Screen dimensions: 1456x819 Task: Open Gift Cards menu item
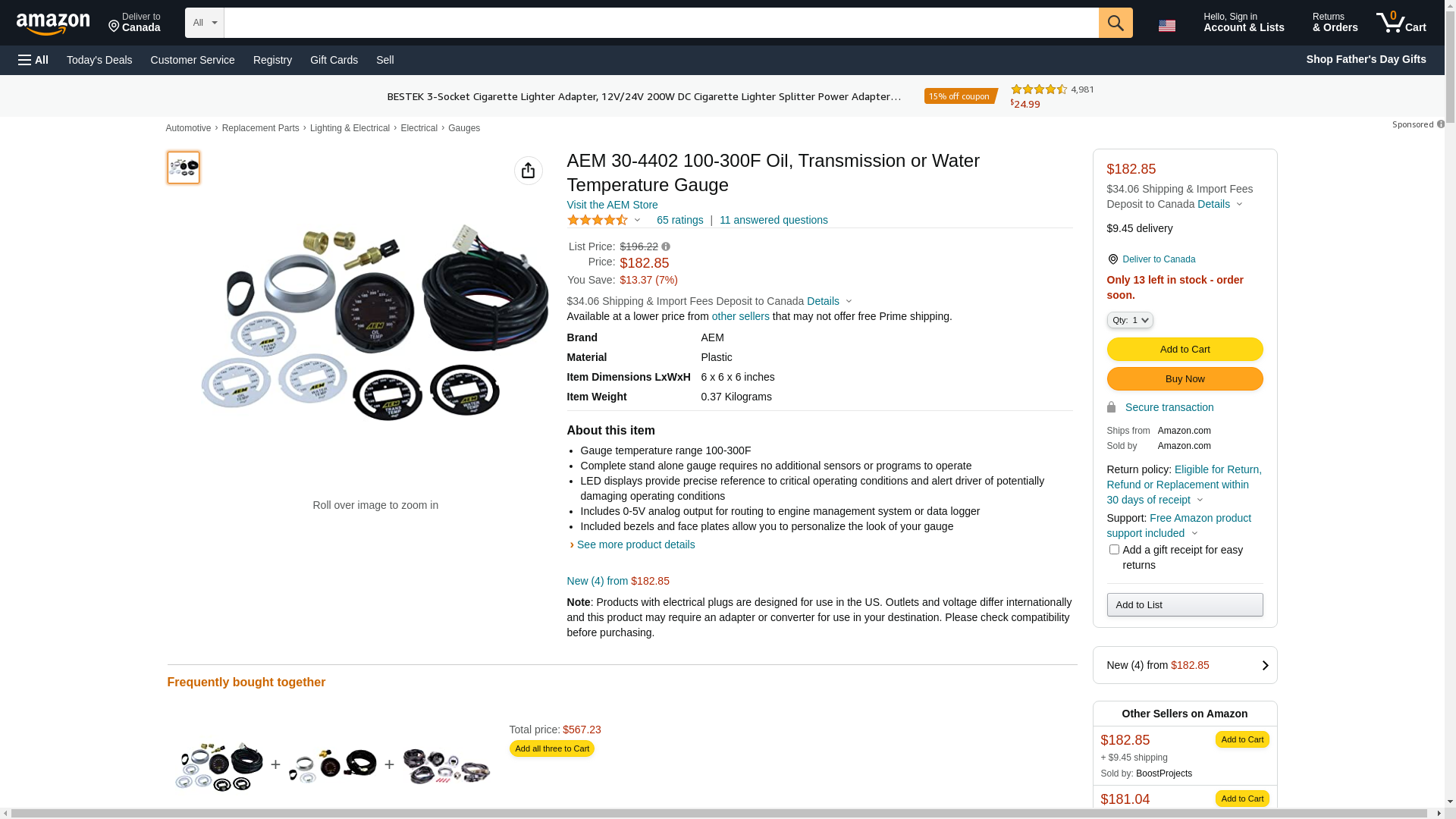[x=334, y=60]
